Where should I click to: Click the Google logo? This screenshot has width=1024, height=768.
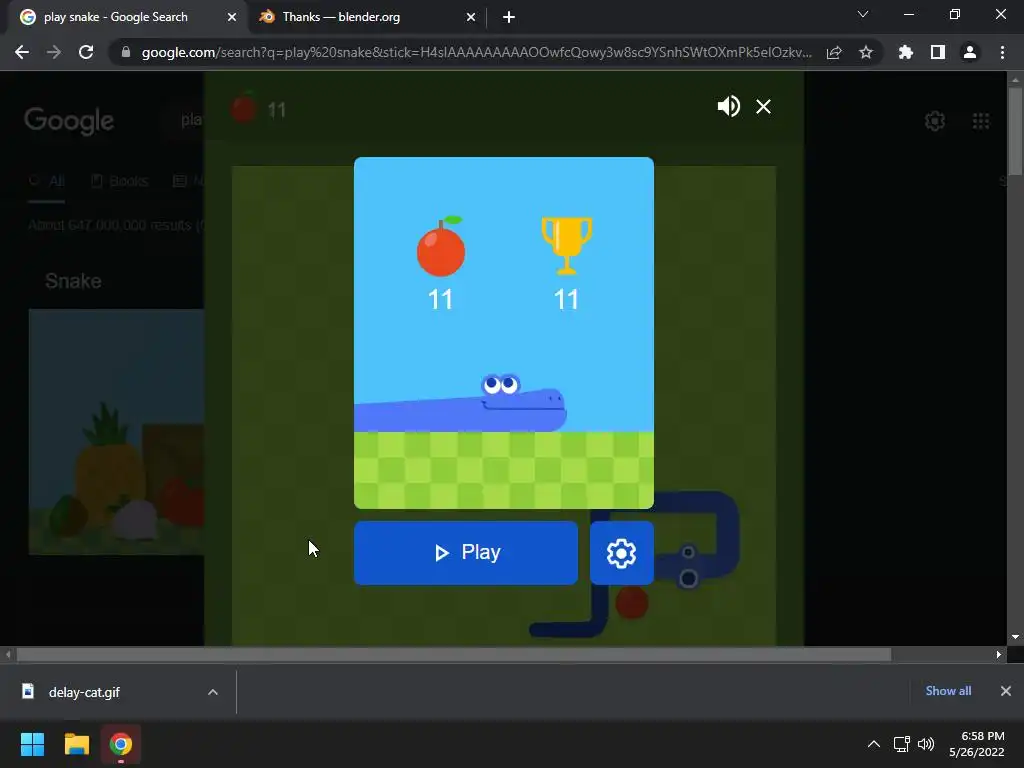coord(69,121)
